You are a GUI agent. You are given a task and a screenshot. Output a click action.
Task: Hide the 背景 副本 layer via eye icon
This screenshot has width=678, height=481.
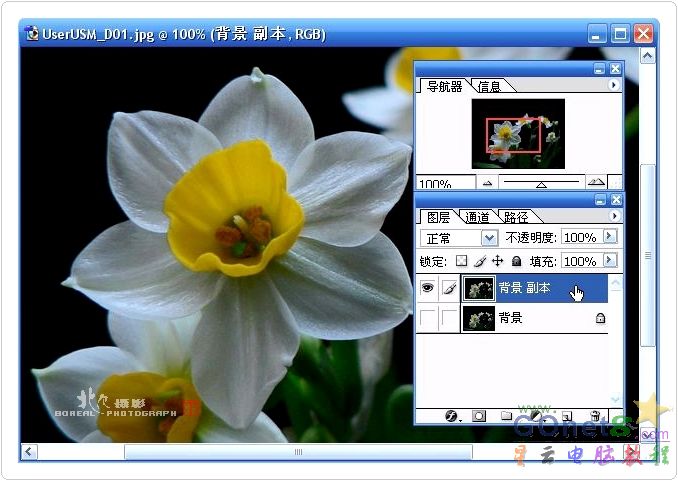[427, 290]
